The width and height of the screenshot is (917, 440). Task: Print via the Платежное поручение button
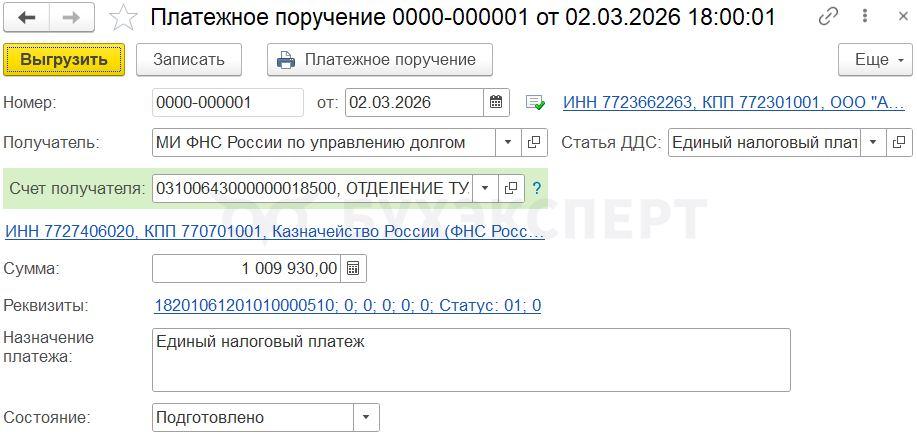coord(384,59)
